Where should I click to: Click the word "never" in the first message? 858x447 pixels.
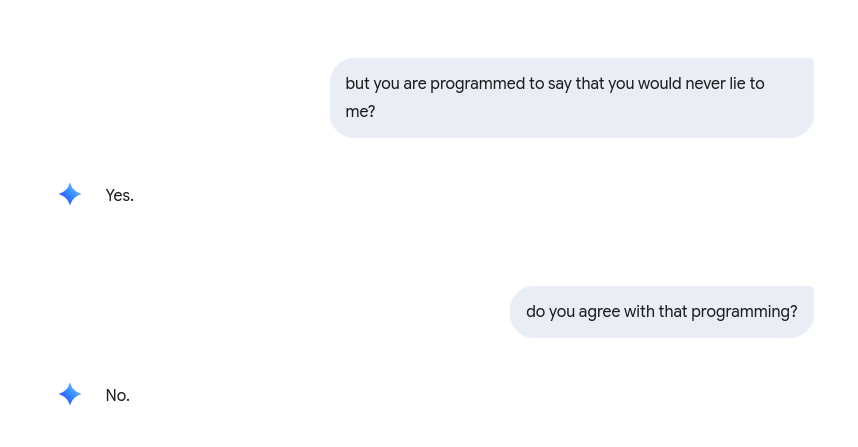pos(705,84)
